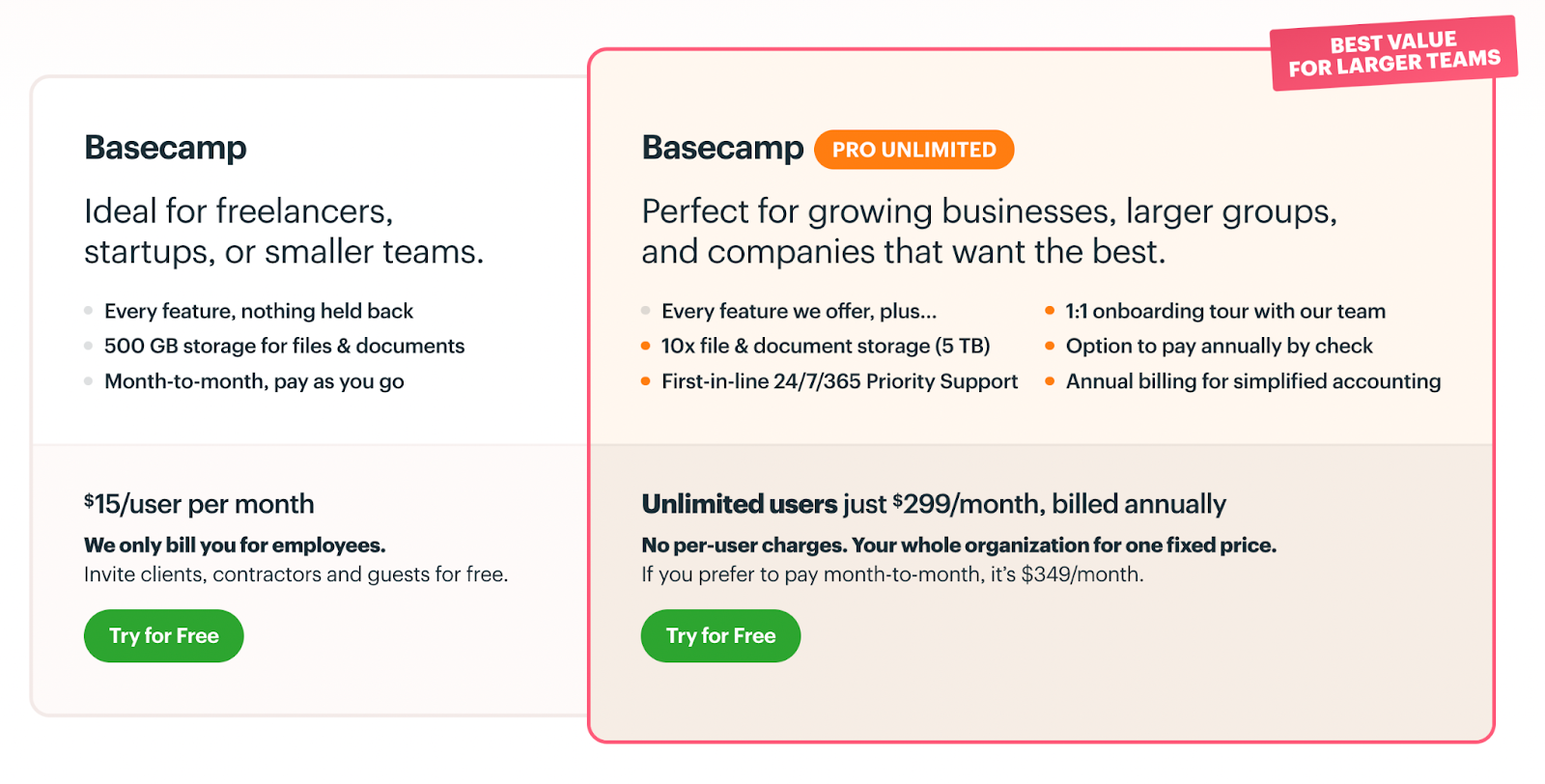This screenshot has width=1545, height=784.
Task: Click bullet beside Every feature, nothing held back
Action: 88,311
